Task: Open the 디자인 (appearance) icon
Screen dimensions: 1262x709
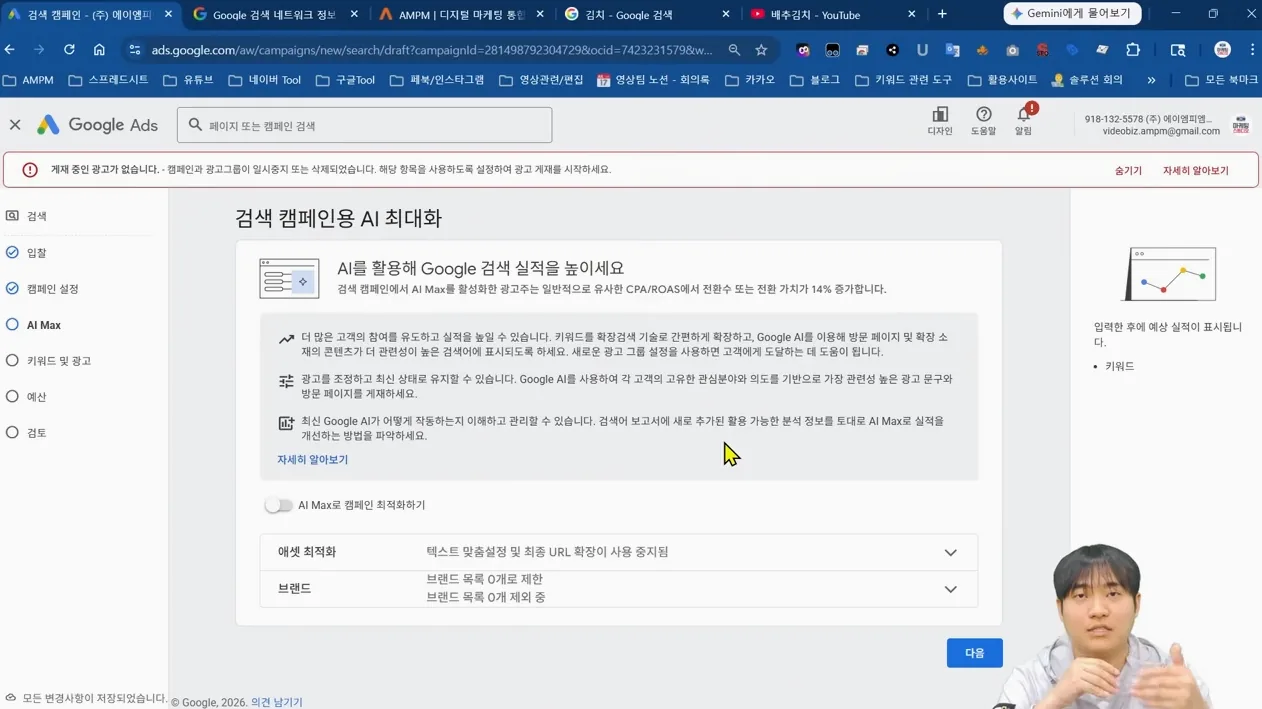Action: pyautogui.click(x=940, y=115)
